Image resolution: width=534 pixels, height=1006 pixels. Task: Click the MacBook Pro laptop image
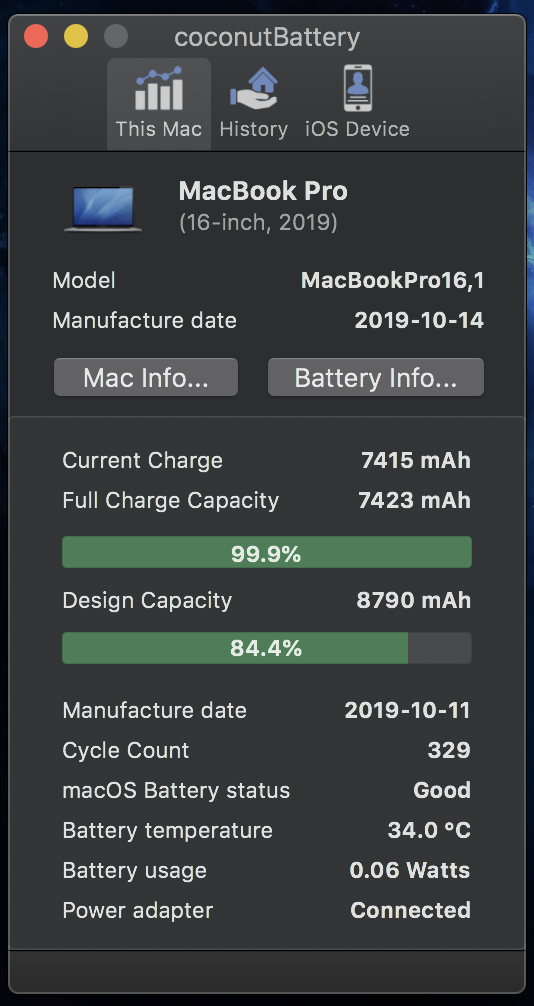tap(103, 209)
